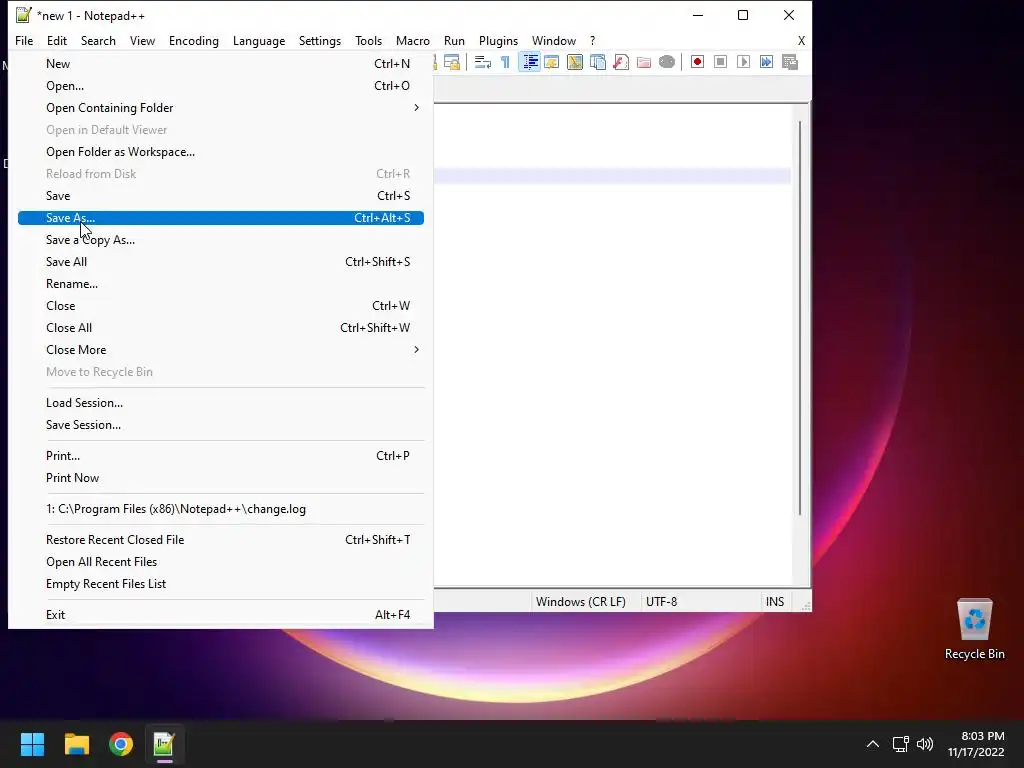The image size is (1024, 768).
Task: Select Load Session... entry
Action: [221, 403]
